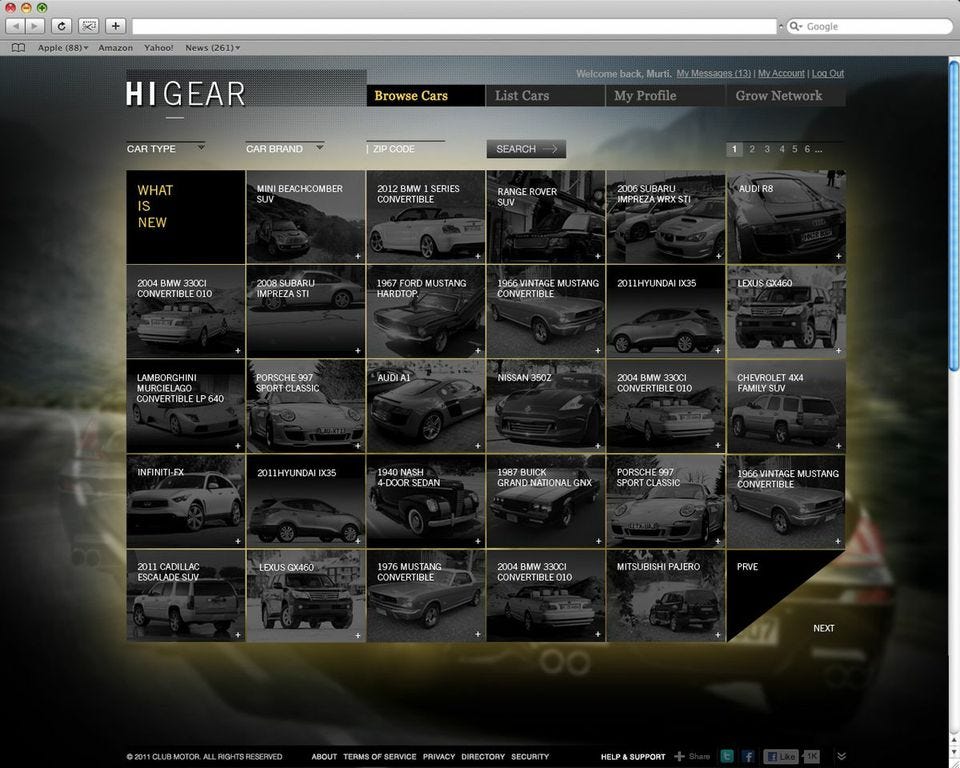Expand plus icon on Chevrolet 4x4 tile
The image size is (960, 768).
[x=839, y=446]
